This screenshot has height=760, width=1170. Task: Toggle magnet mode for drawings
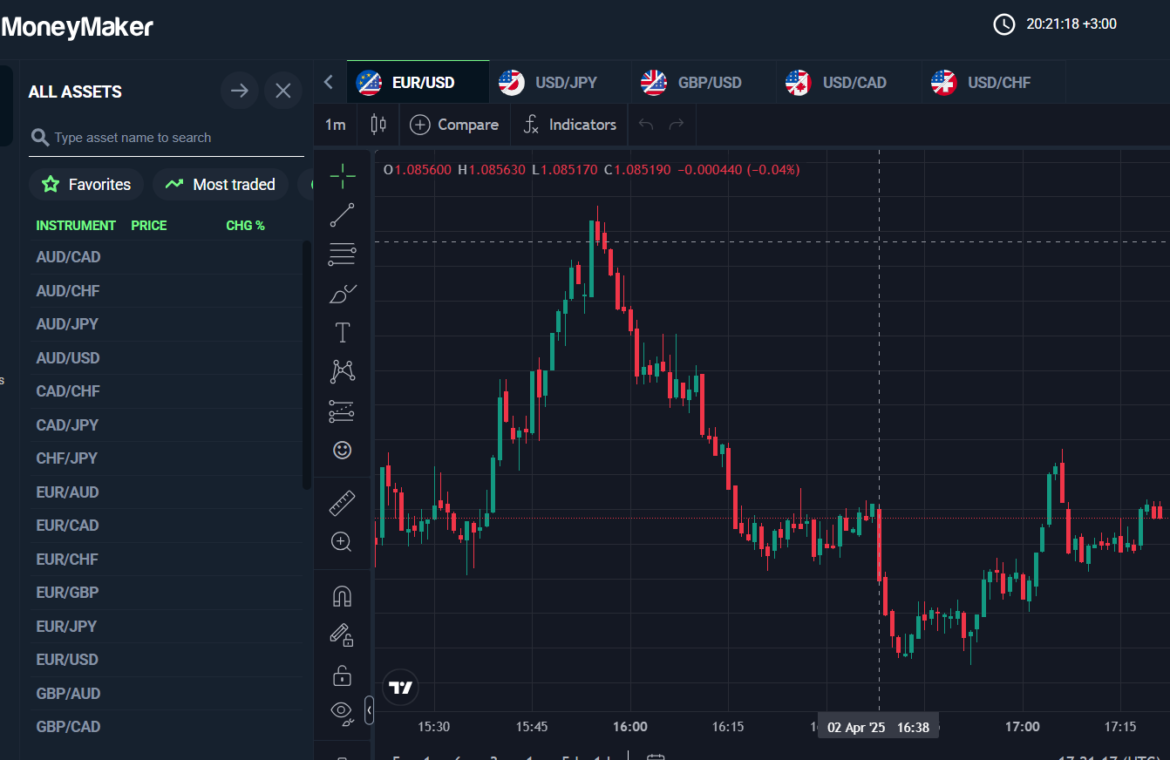pyautogui.click(x=342, y=597)
